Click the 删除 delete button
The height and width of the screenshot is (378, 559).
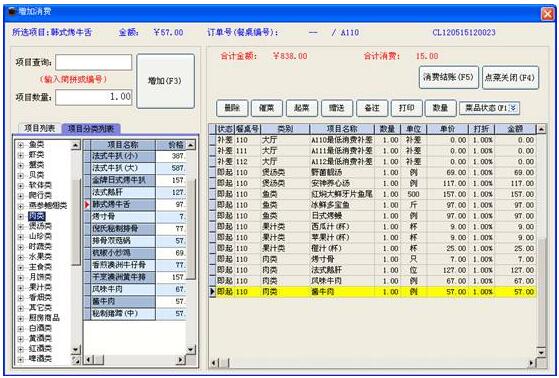click(232, 108)
